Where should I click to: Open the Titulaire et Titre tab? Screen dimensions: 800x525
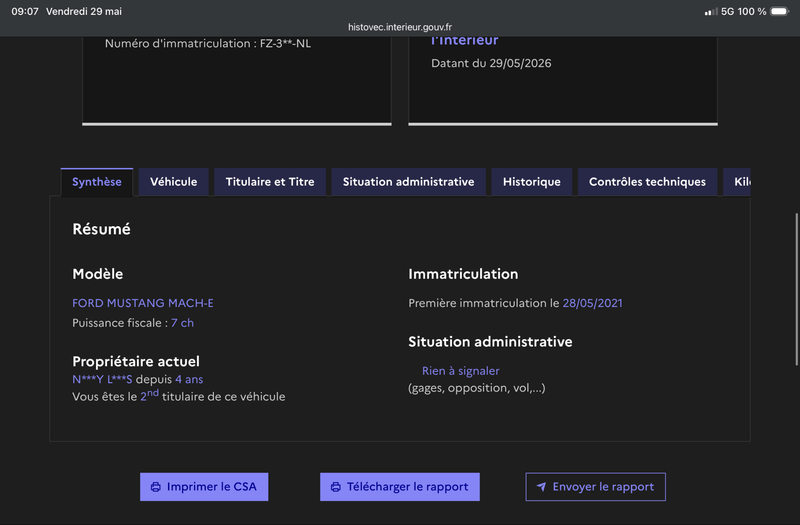[270, 182]
